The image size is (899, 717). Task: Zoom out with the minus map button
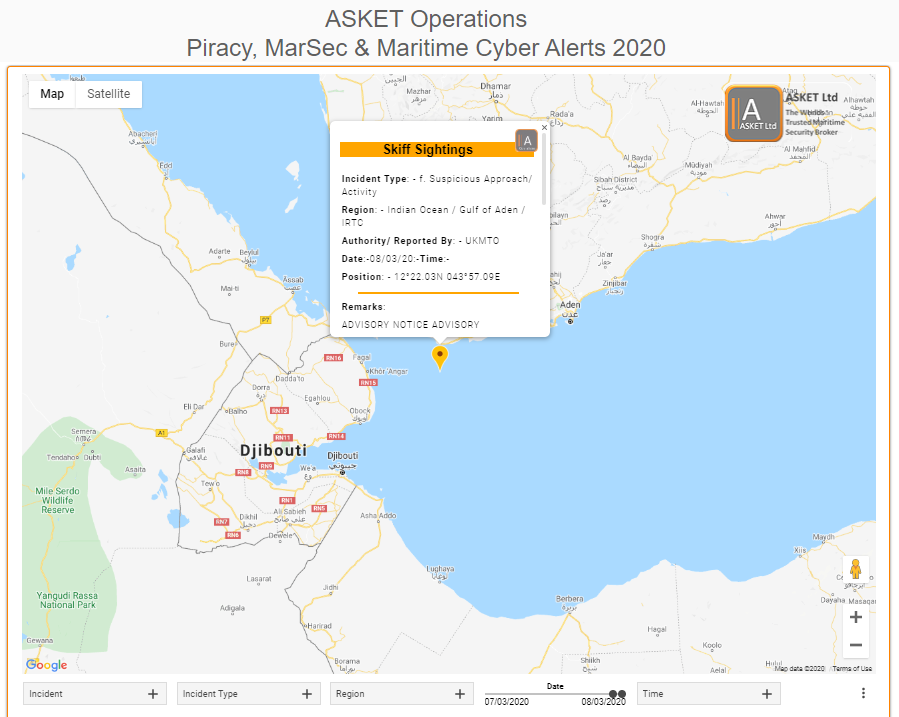(855, 645)
